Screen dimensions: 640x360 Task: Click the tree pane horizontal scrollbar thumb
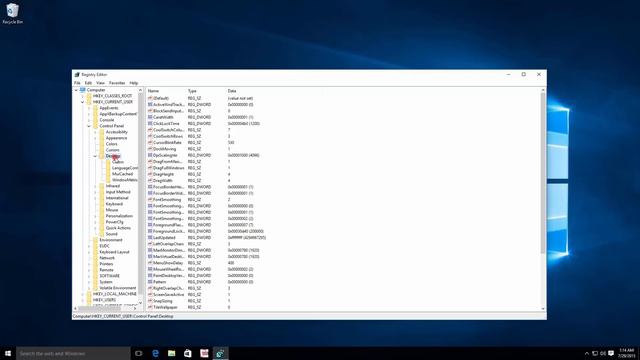[x=100, y=309]
